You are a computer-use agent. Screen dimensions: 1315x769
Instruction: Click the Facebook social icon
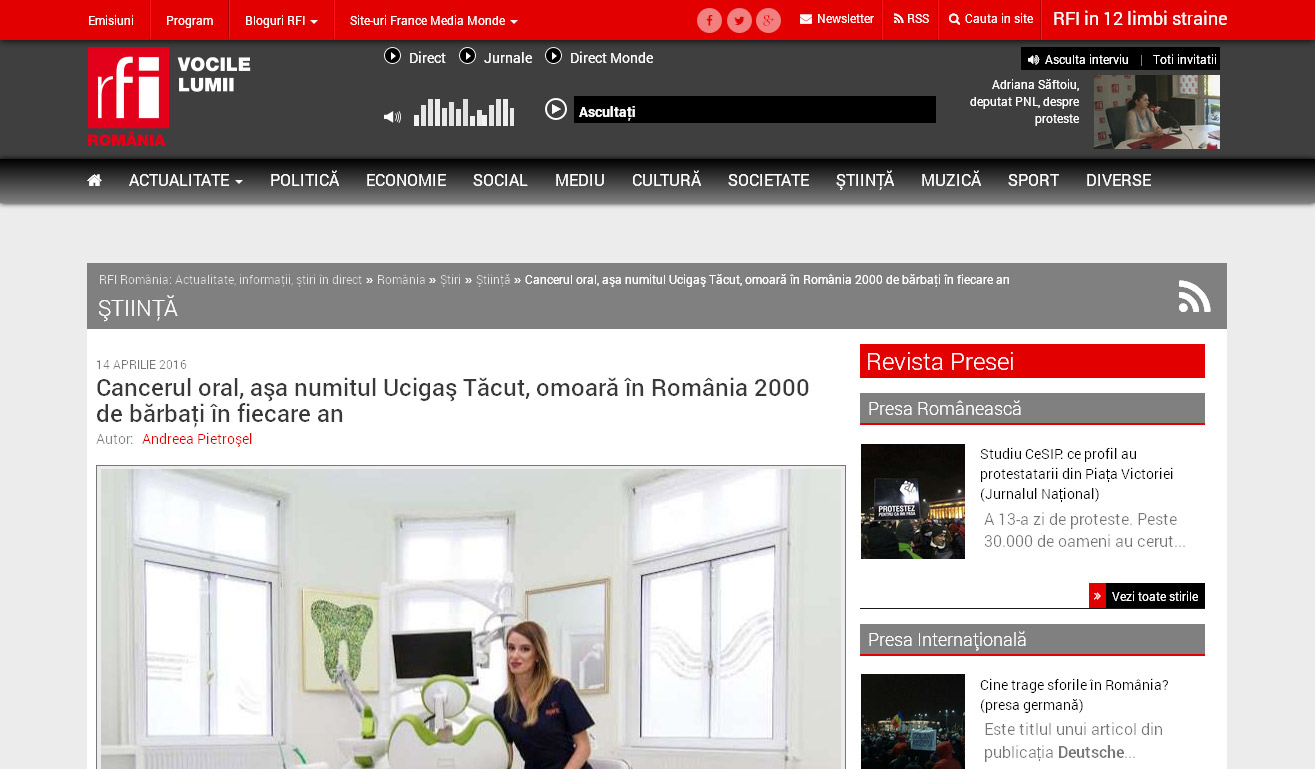click(x=709, y=20)
